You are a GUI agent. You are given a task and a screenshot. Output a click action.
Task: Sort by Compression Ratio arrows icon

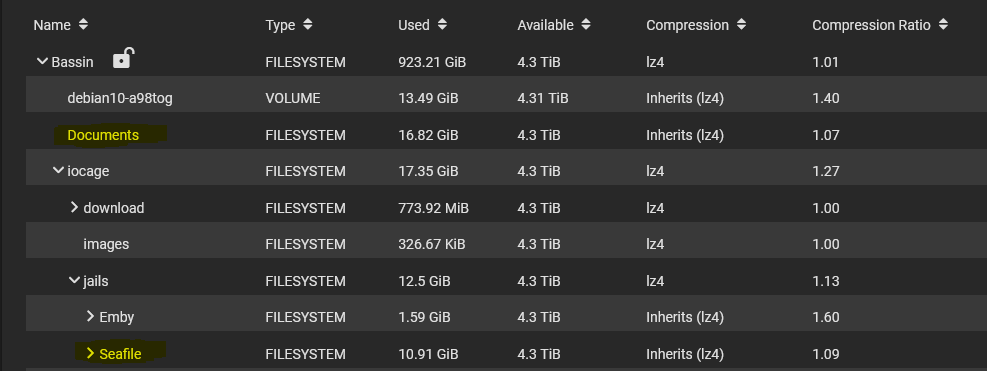pos(943,25)
